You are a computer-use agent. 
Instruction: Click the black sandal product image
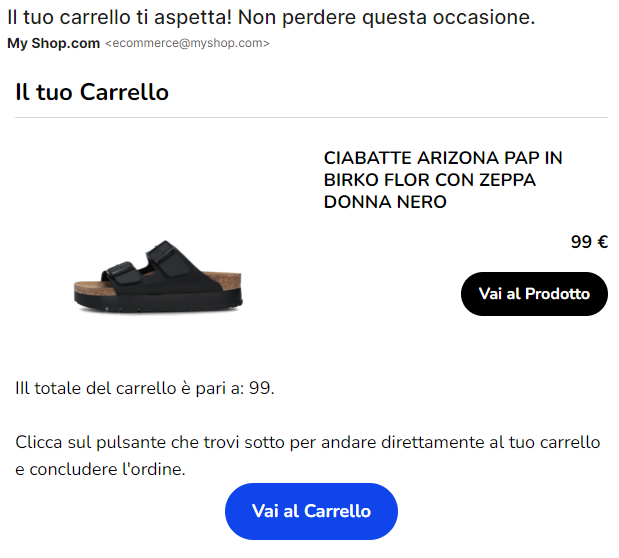(x=158, y=277)
